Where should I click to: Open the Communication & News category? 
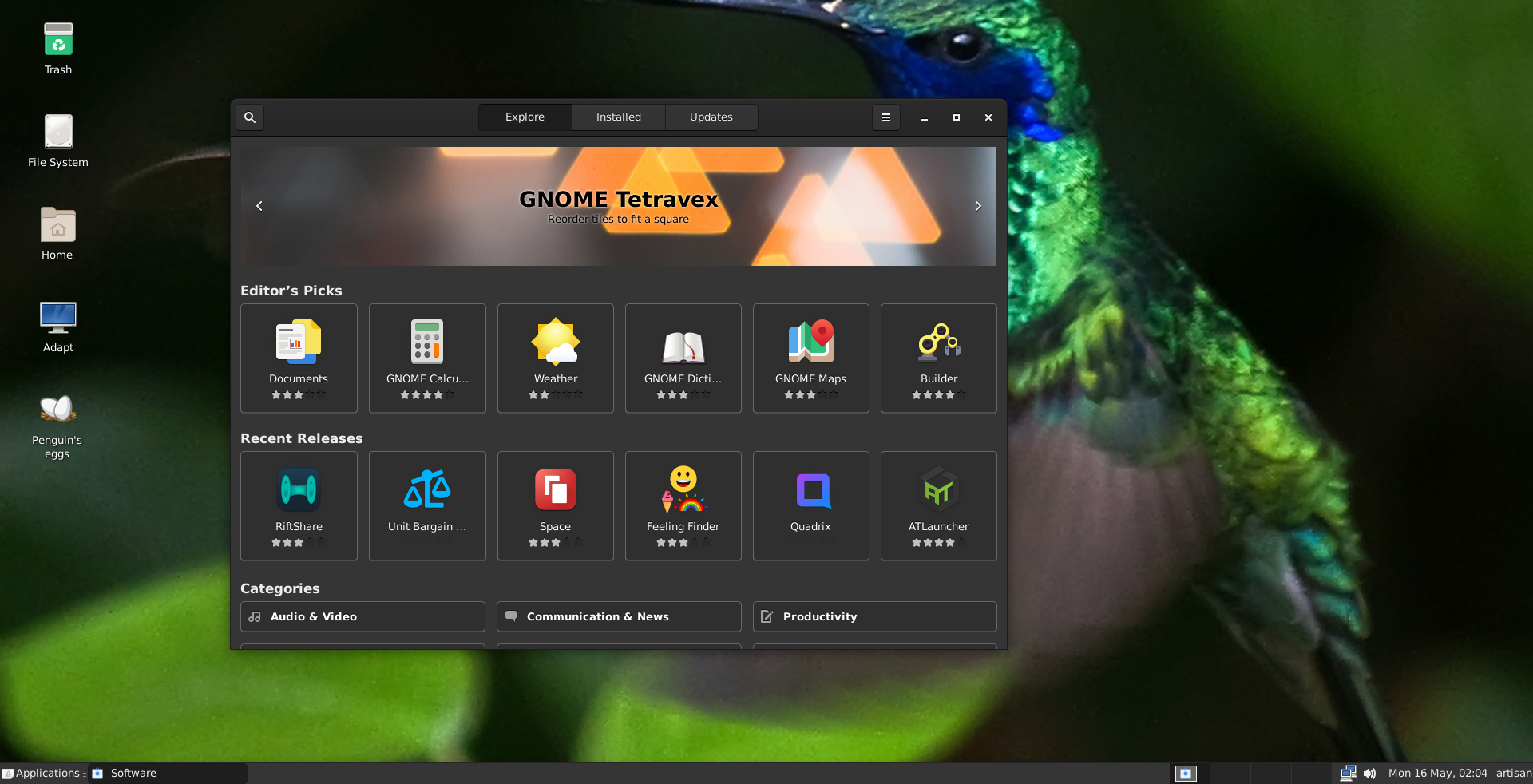(619, 616)
